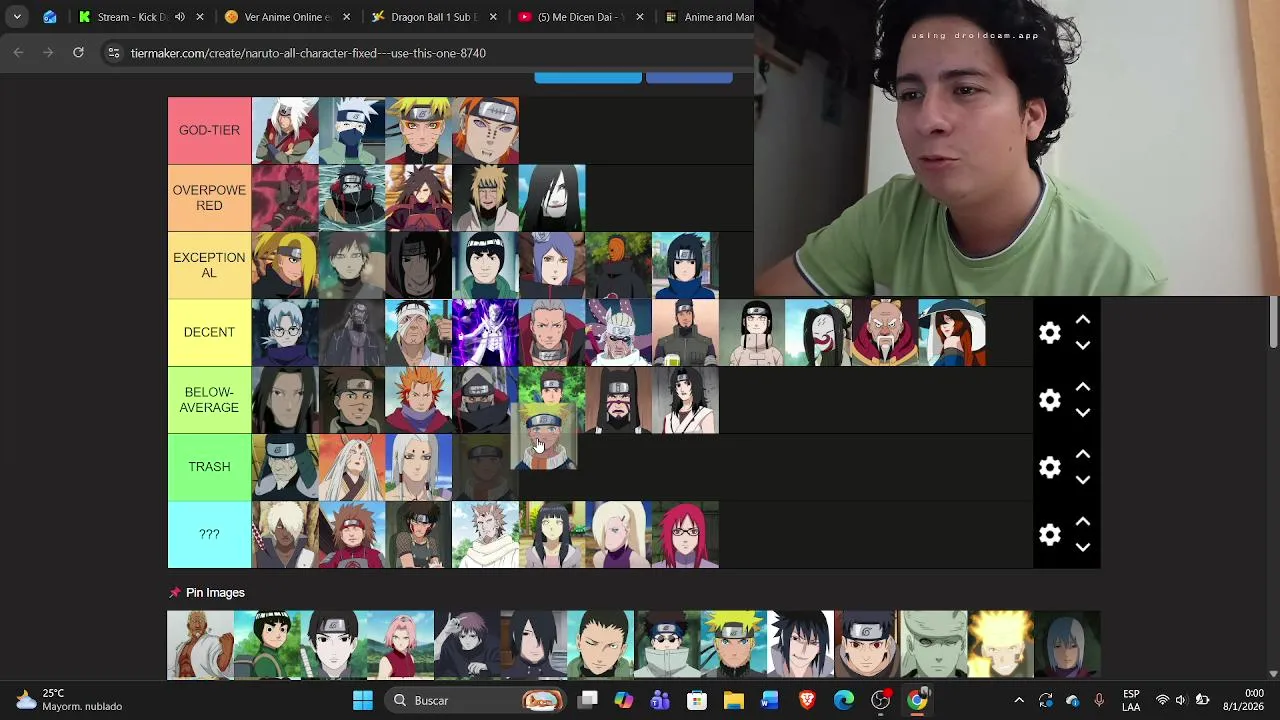Show hidden system tray icons
This screenshot has height=720, width=1280.
[x=1019, y=701]
